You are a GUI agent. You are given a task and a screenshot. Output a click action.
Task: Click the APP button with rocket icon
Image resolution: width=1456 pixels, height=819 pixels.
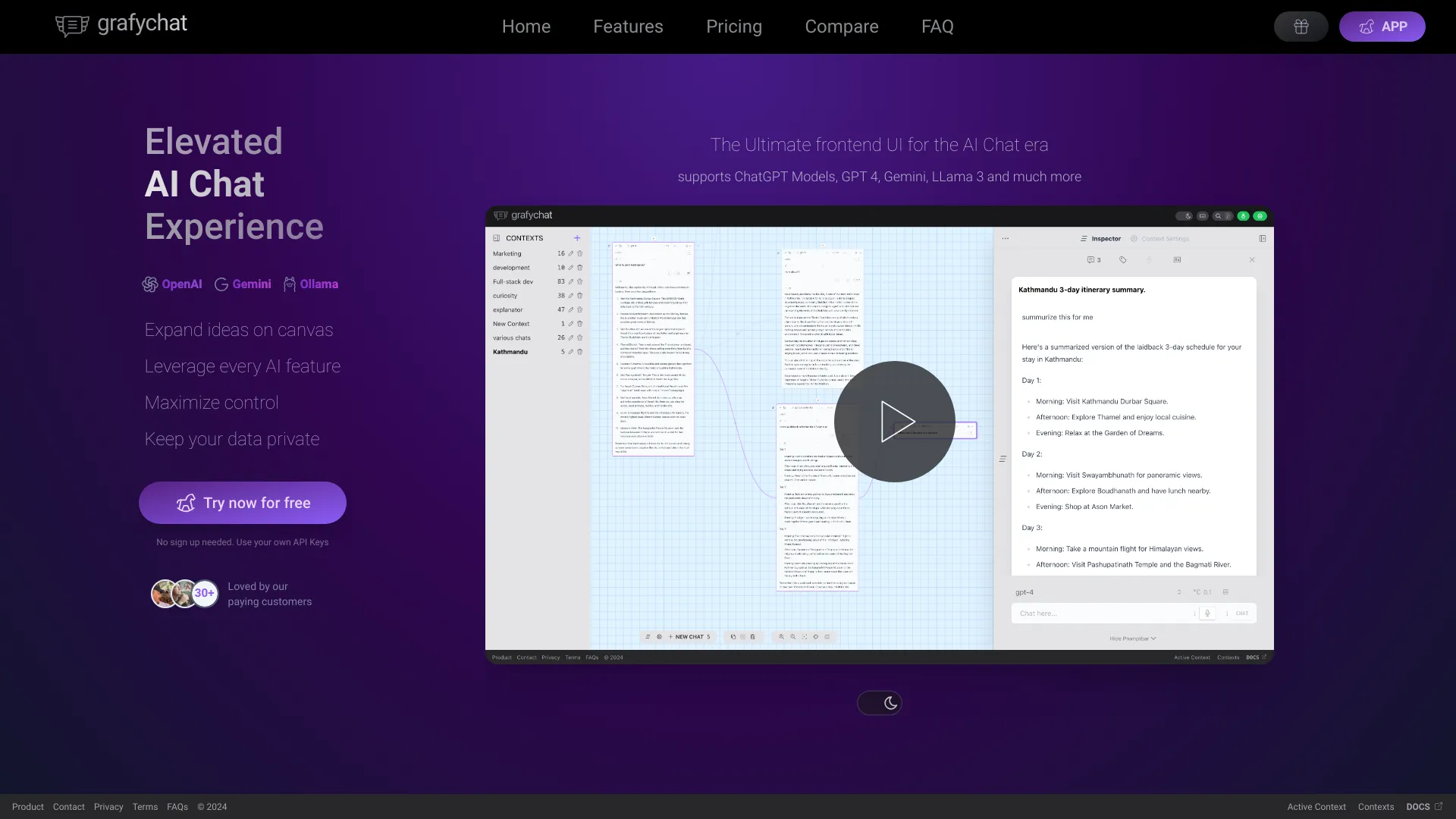(x=1382, y=26)
